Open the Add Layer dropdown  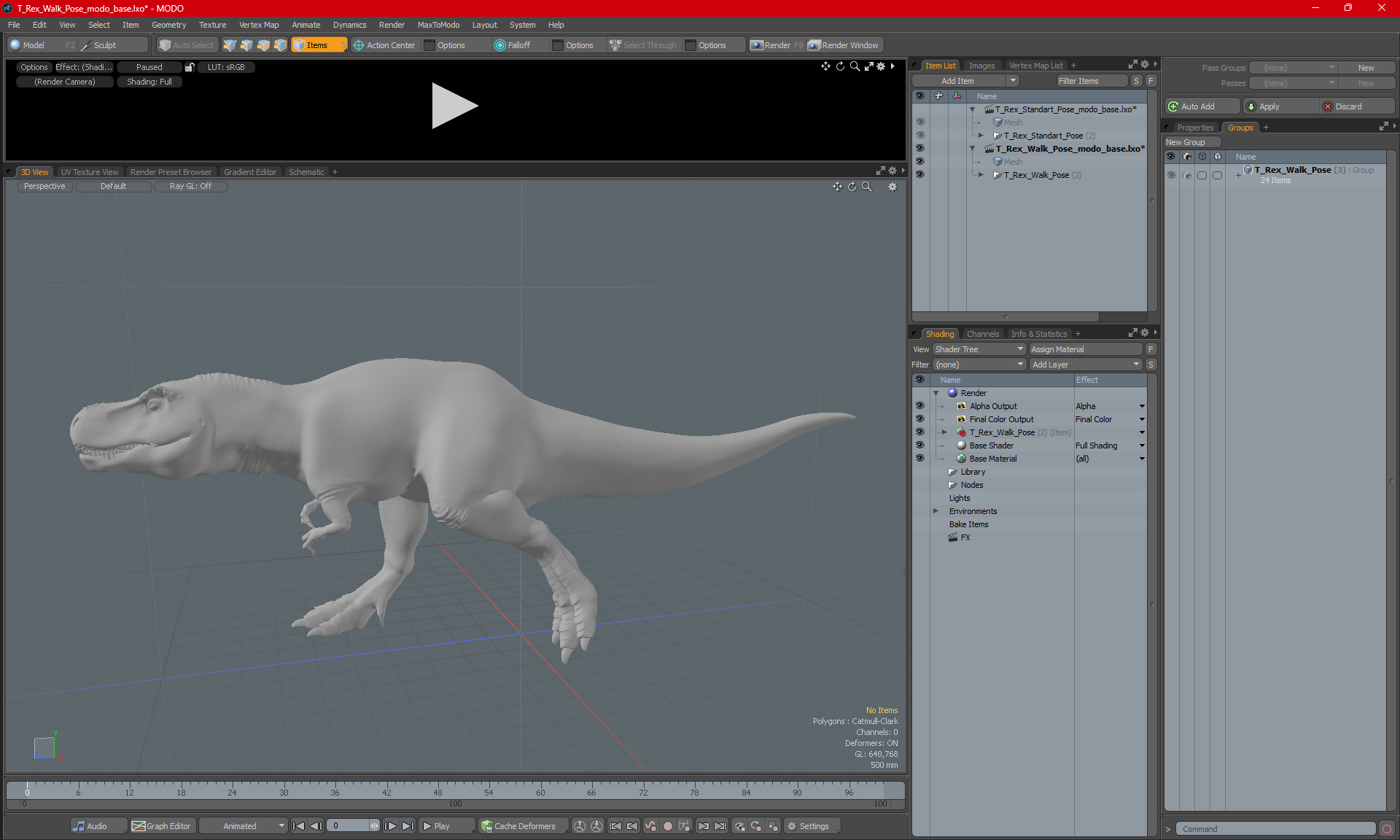[x=1086, y=365]
